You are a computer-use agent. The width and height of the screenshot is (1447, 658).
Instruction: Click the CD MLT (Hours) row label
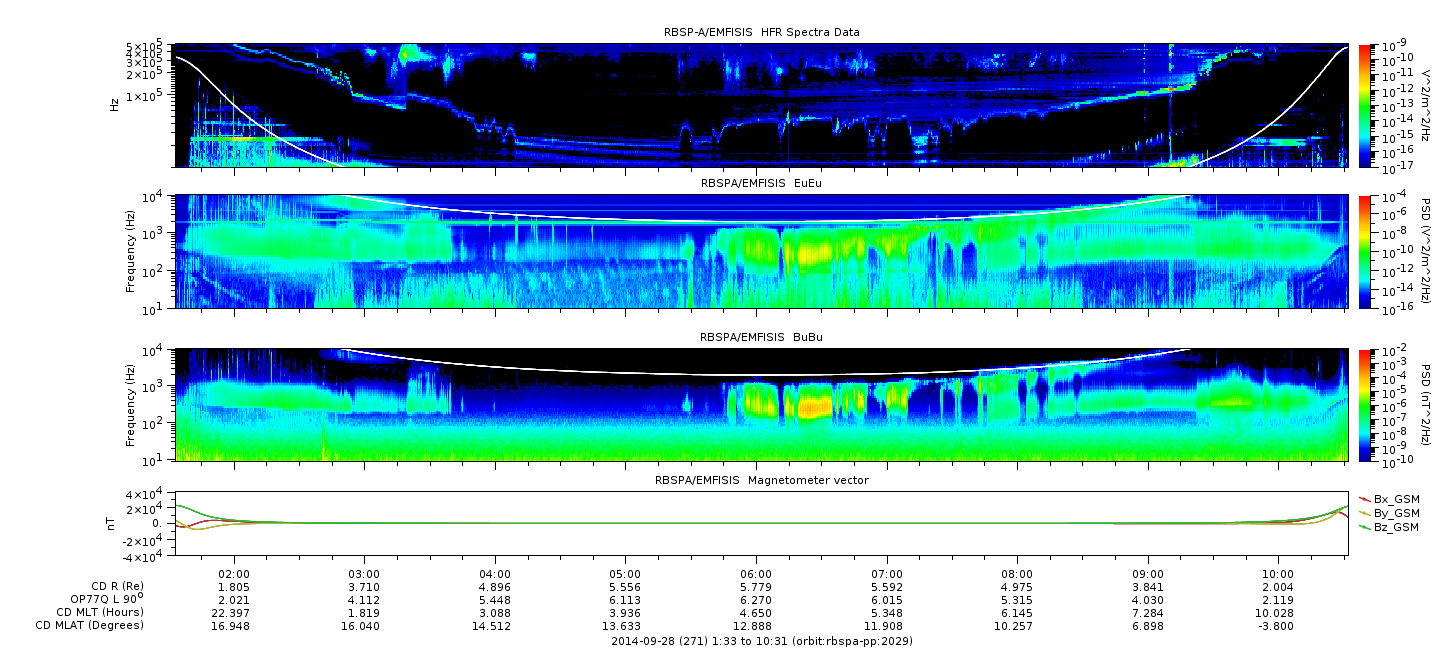99,612
